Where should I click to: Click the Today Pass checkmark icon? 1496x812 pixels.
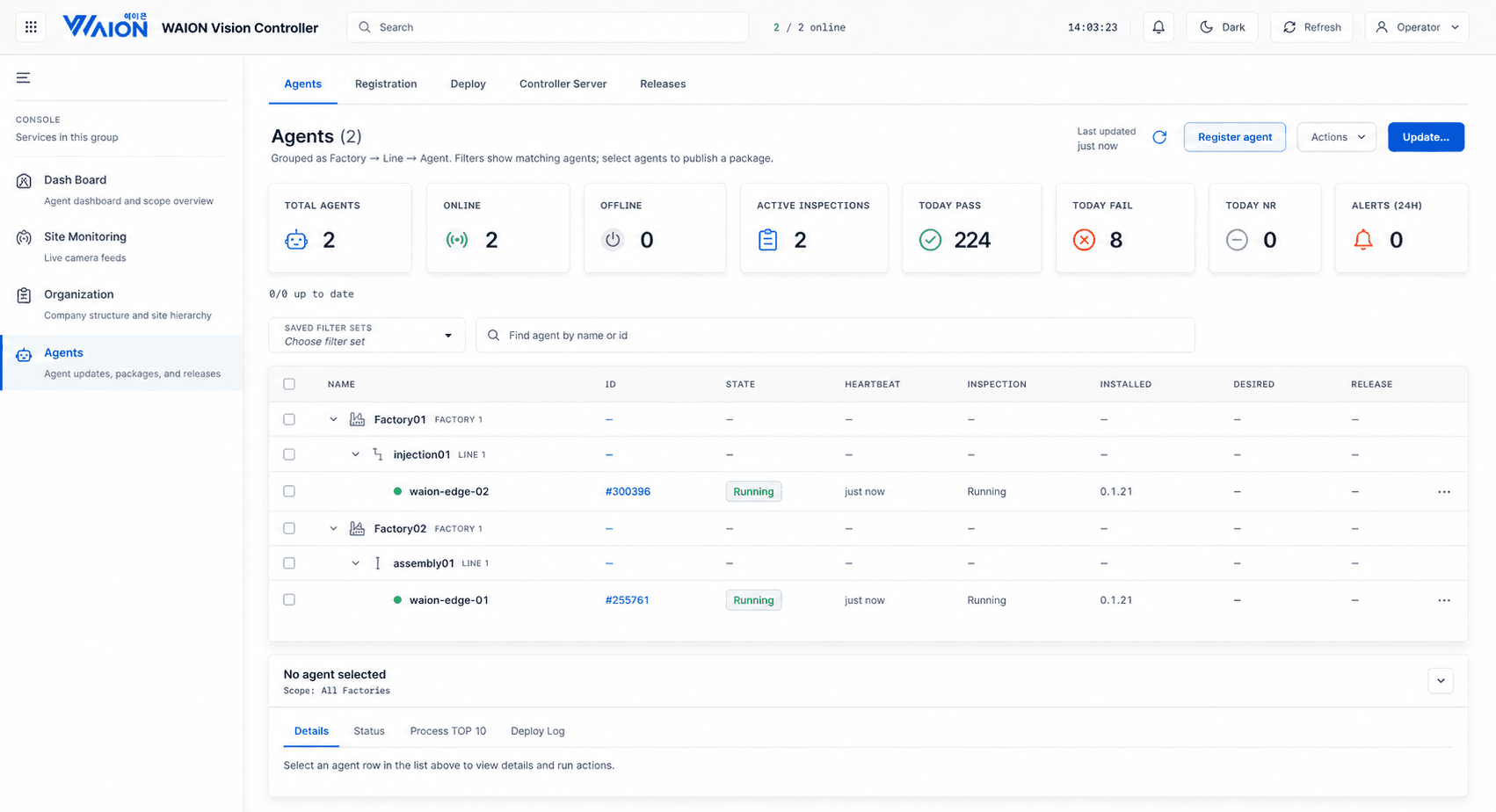pyautogui.click(x=930, y=240)
